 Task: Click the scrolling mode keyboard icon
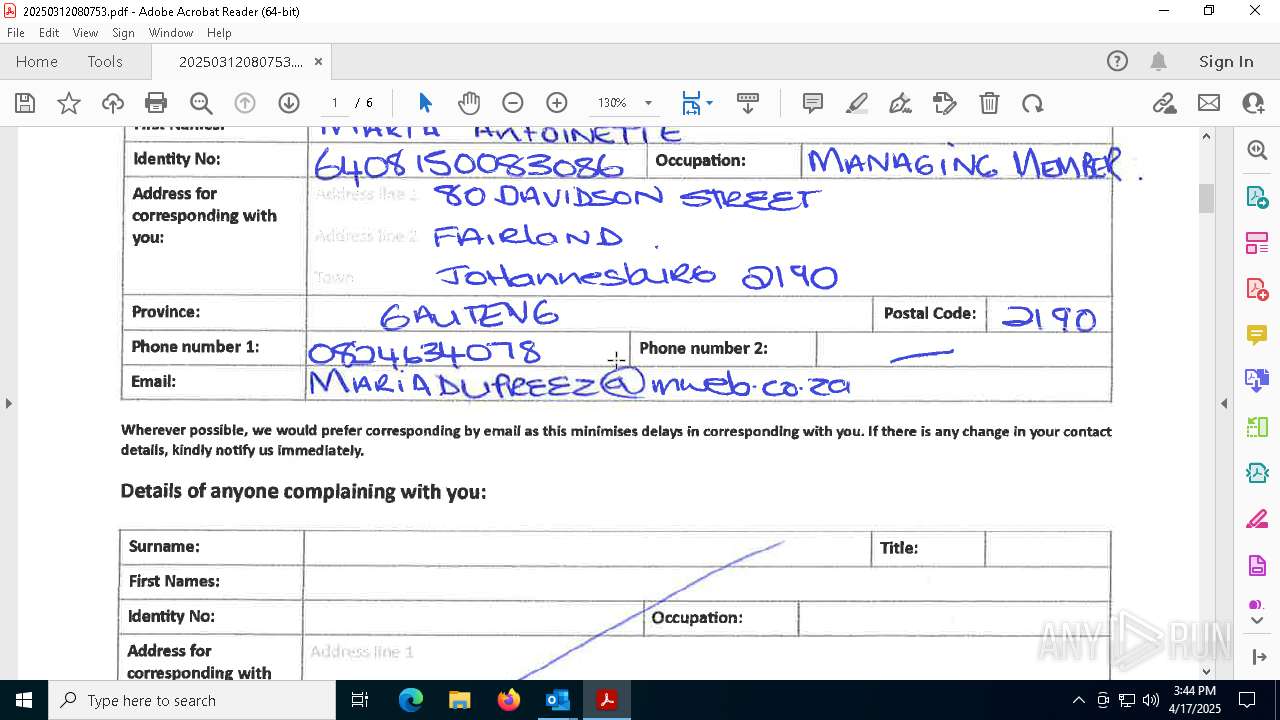coord(748,103)
